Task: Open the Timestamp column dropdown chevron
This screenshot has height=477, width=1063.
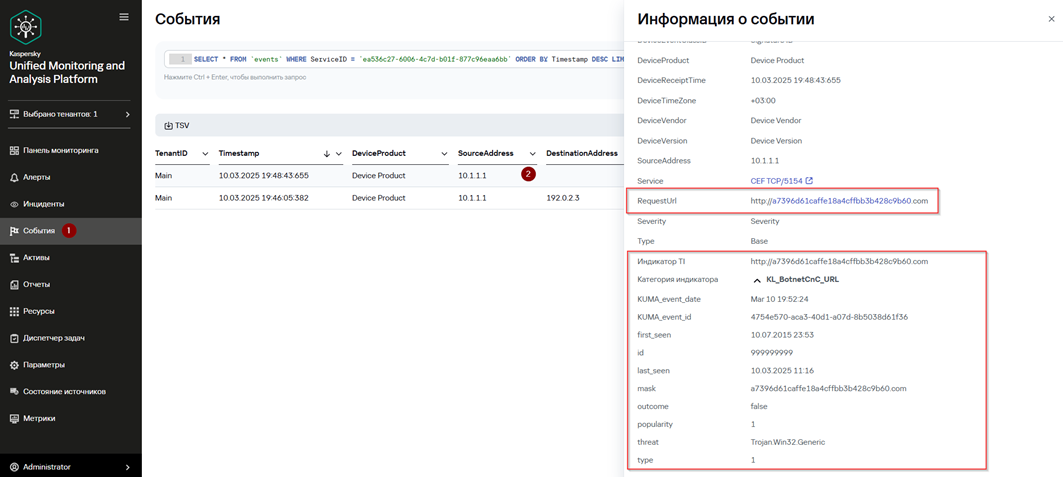Action: (x=338, y=154)
